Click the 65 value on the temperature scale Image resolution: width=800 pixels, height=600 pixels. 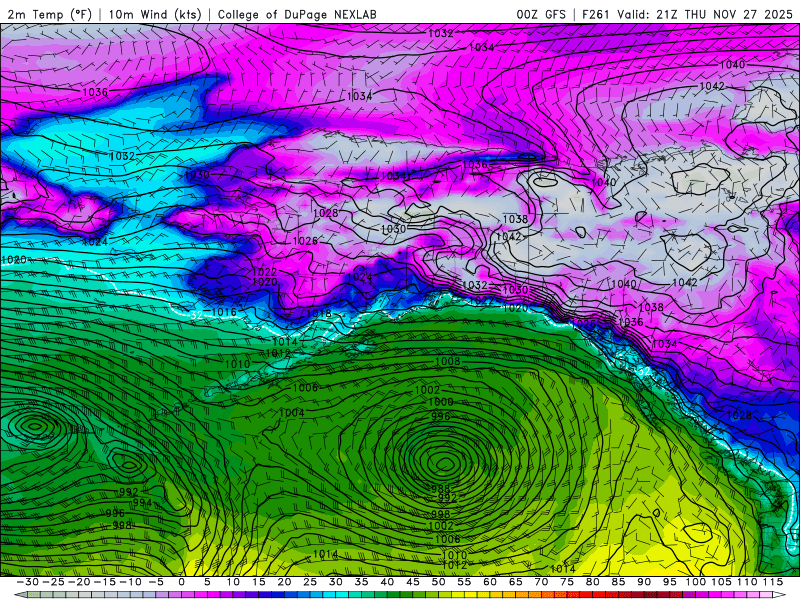point(515,582)
